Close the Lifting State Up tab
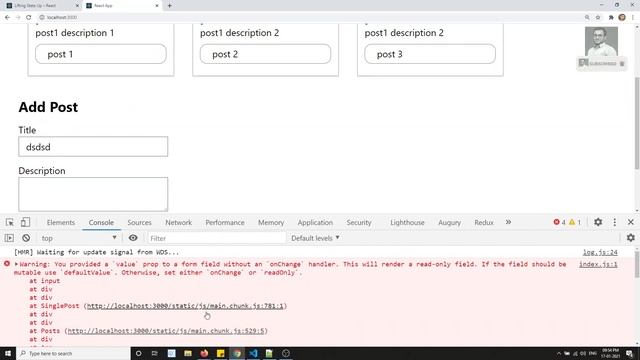The image size is (640, 360). (77, 6)
